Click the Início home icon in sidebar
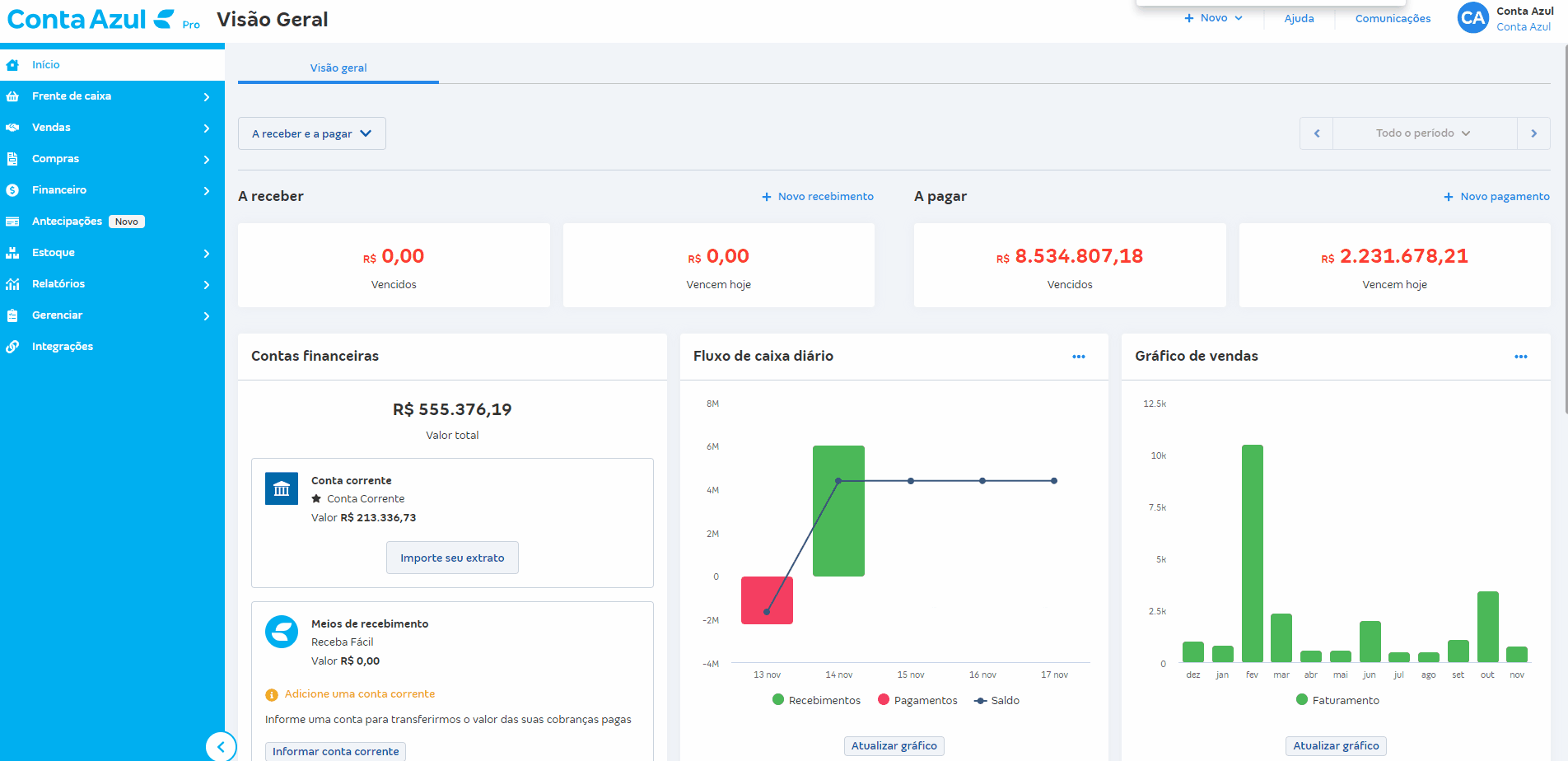Viewport: 1568px width, 761px height. [12, 65]
